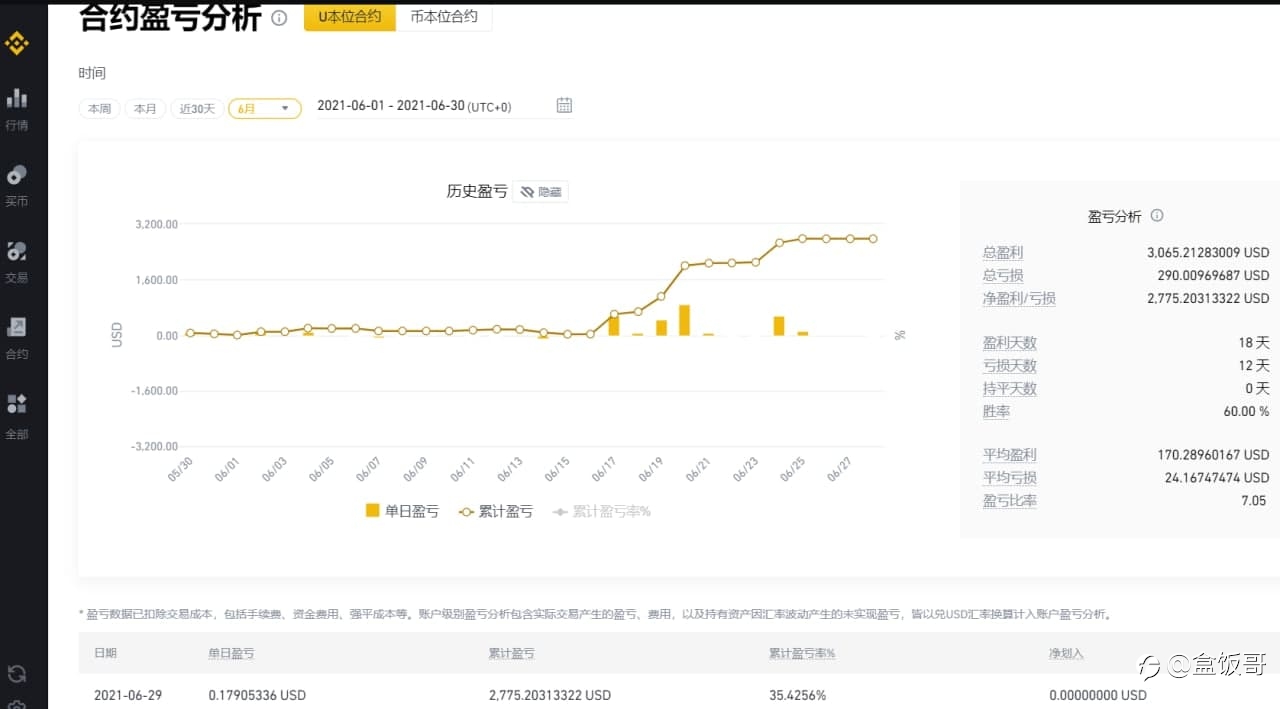Click the 平均亏损 label
The height and width of the screenshot is (709, 1280).
[1010, 478]
